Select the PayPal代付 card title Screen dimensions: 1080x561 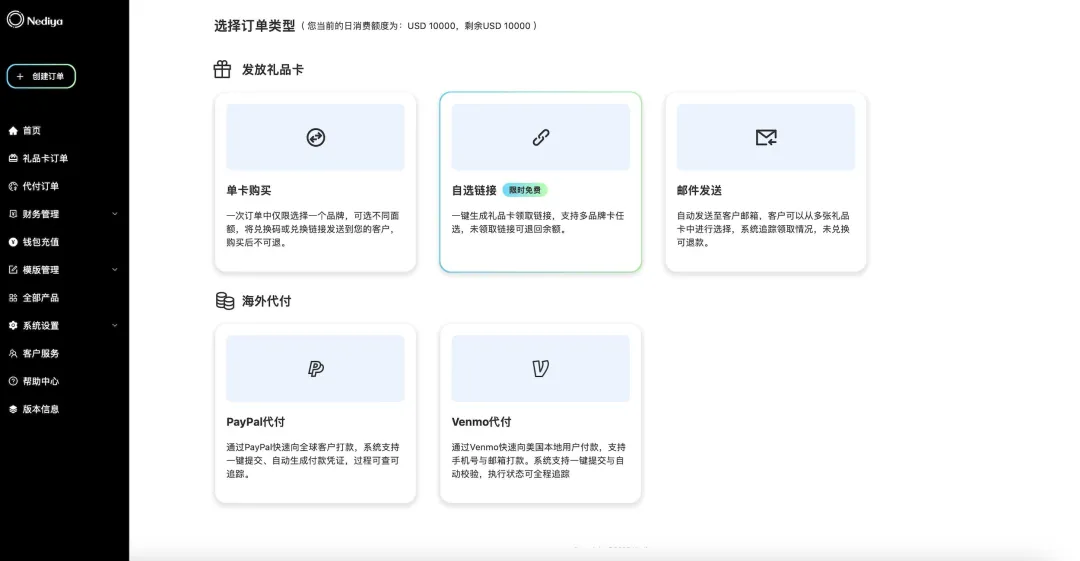coord(256,422)
